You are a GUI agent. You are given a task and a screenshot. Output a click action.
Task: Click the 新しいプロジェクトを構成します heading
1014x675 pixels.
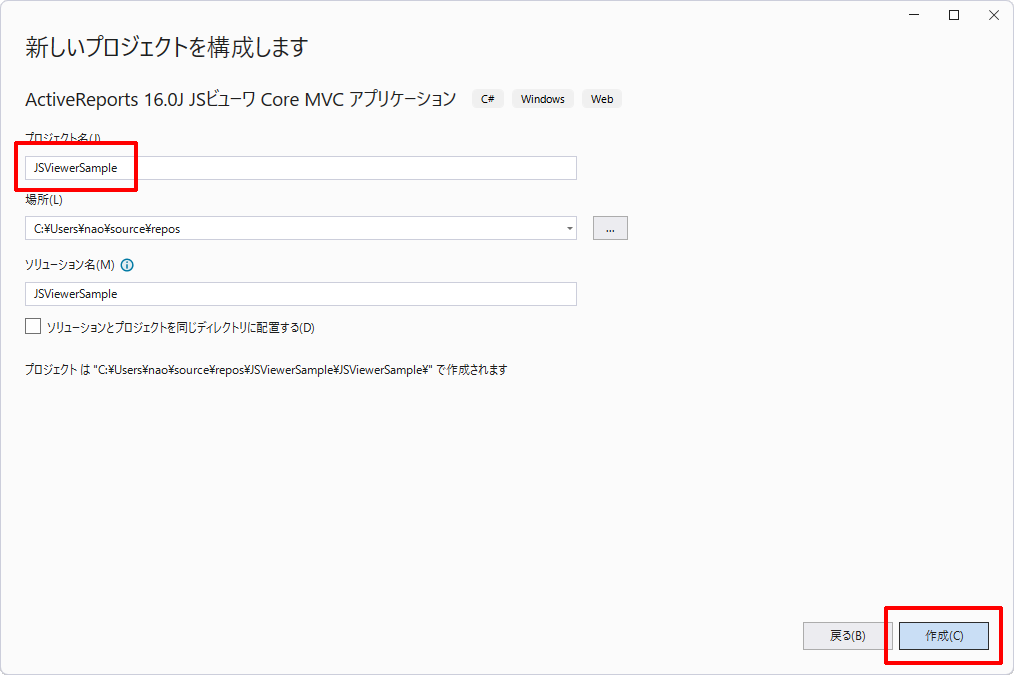(166, 47)
